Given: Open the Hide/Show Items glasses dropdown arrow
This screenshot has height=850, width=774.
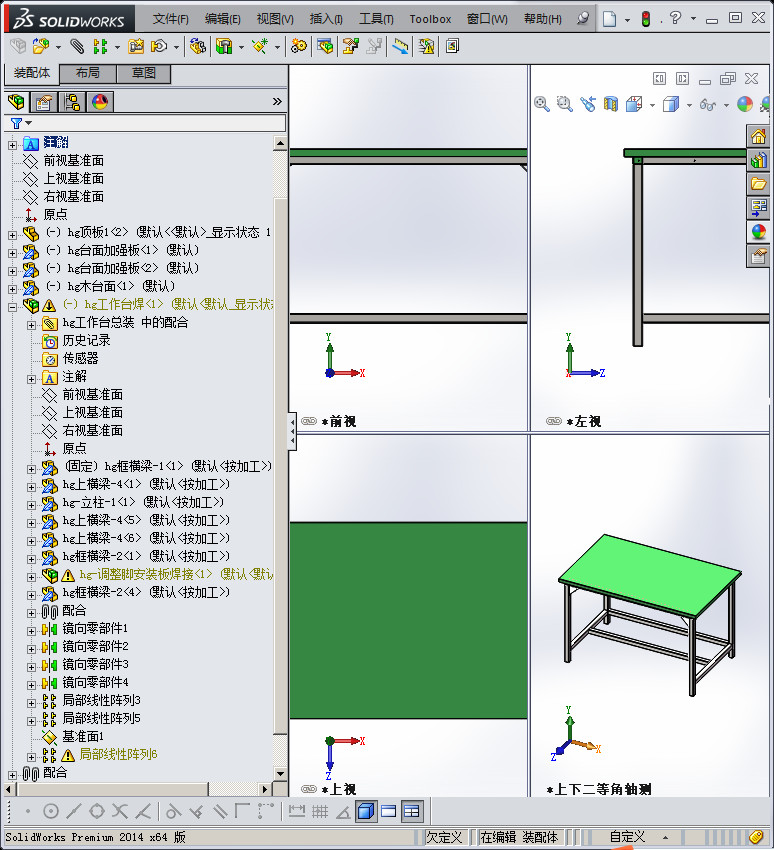Looking at the screenshot, I should pyautogui.click(x=726, y=105).
